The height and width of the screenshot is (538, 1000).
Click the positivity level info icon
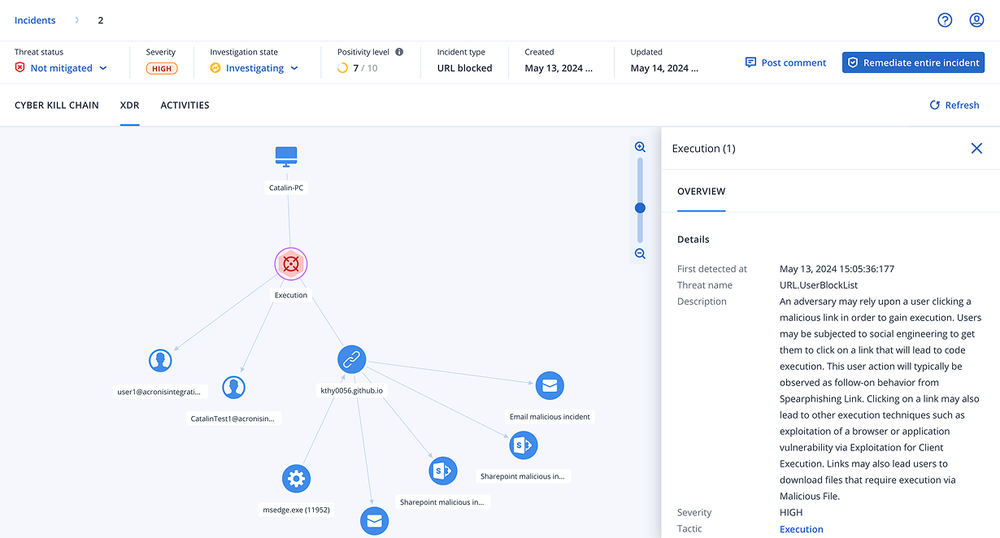click(399, 52)
